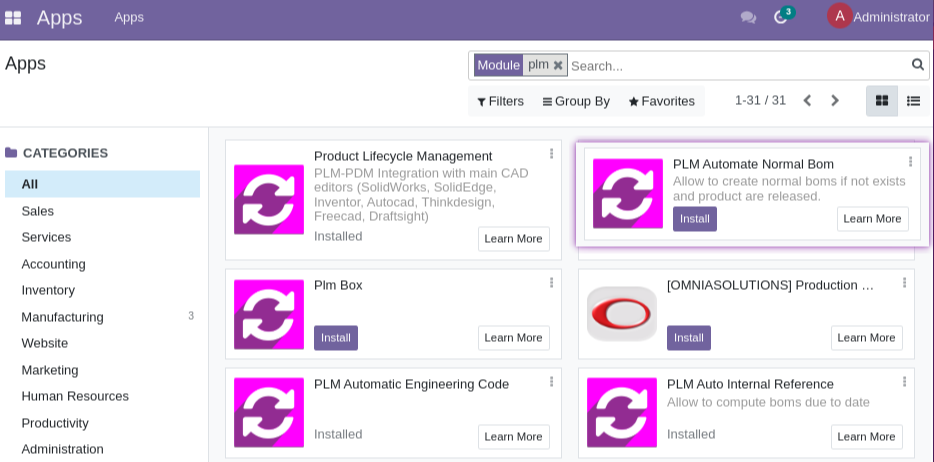Remove the plm module filter tag
934x462 pixels.
pos(558,66)
